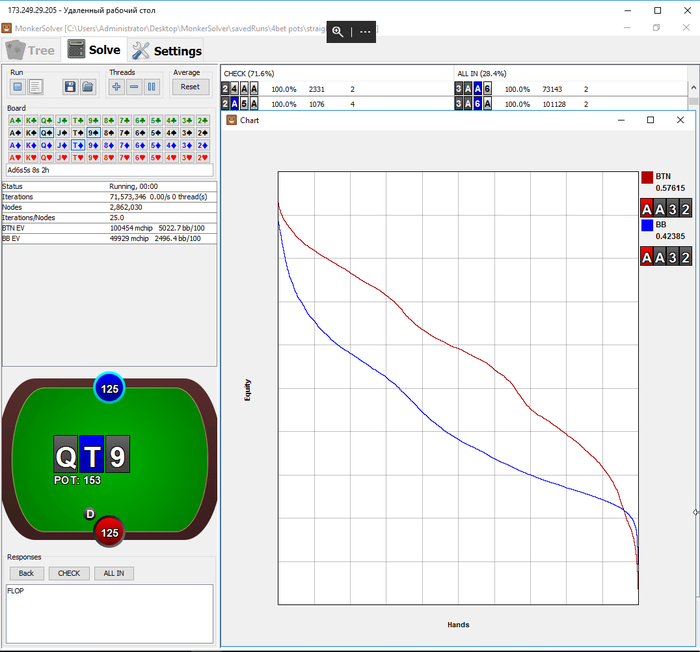This screenshot has width=700, height=652.
Task: Select the 3AA6 hand row in ALL IN
Action: coord(571,89)
